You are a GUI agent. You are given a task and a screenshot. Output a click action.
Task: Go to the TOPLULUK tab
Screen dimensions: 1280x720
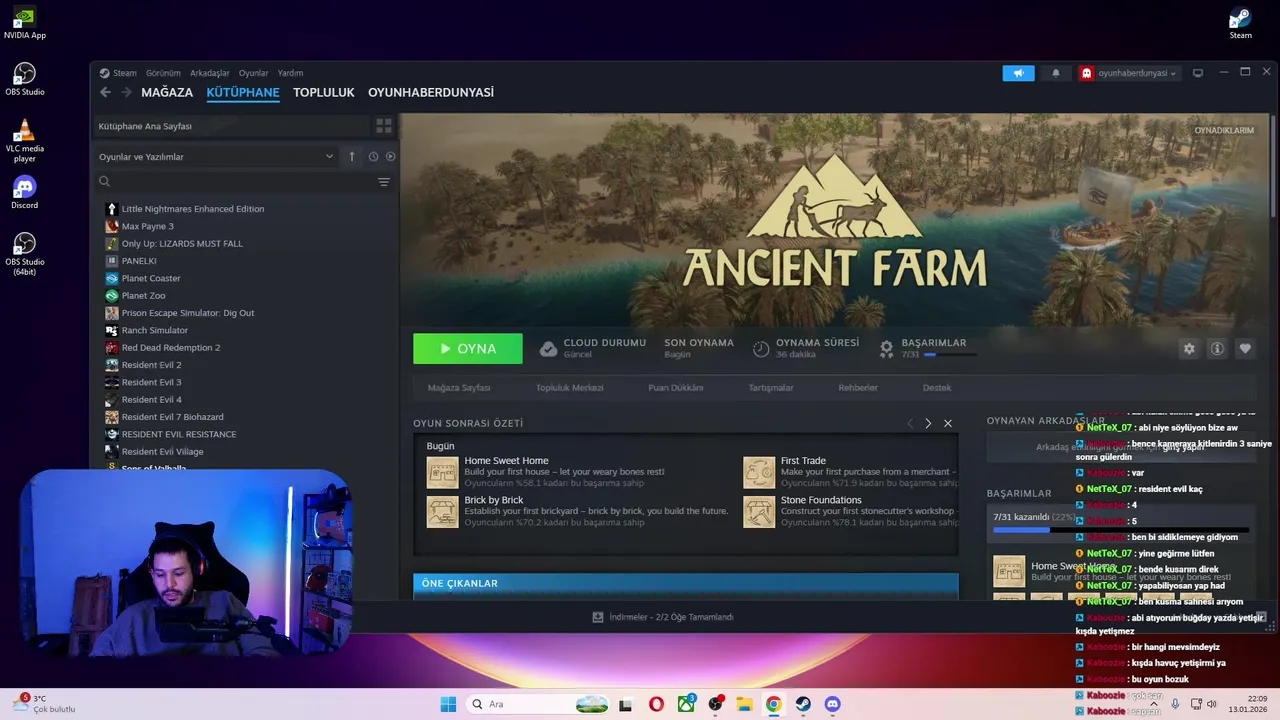324,92
